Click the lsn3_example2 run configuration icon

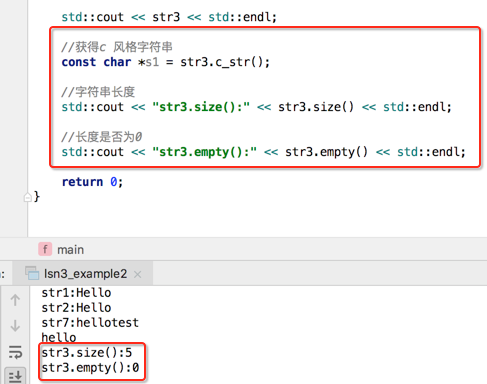coord(33,273)
